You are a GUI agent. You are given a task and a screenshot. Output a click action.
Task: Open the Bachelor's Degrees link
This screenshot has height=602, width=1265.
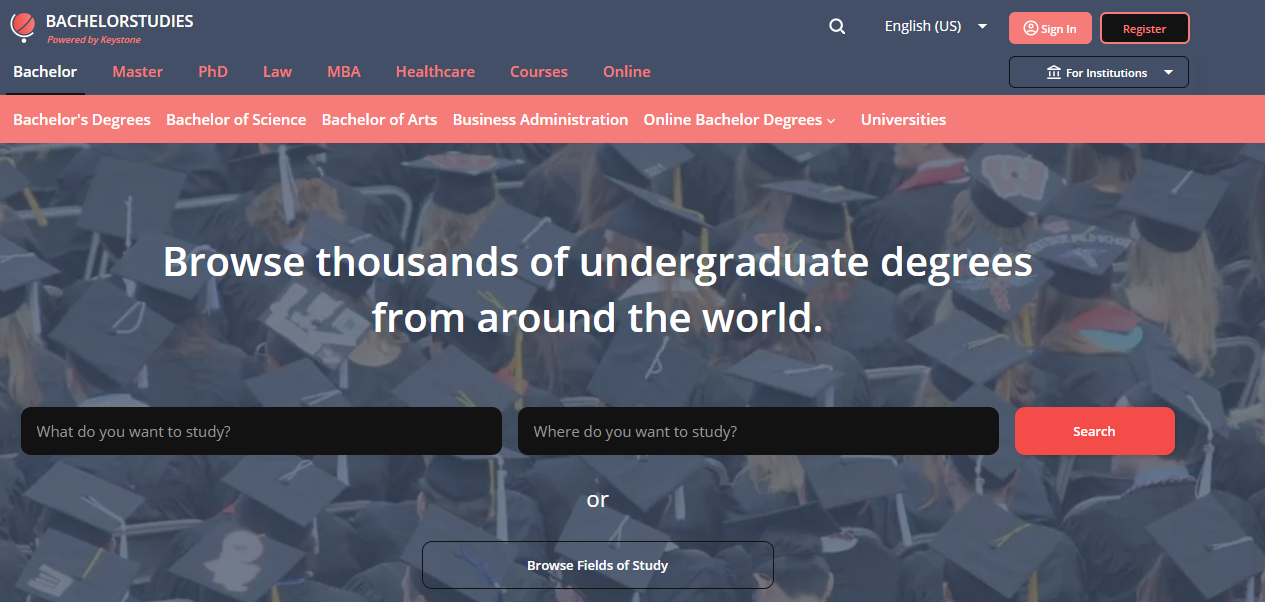(82, 120)
